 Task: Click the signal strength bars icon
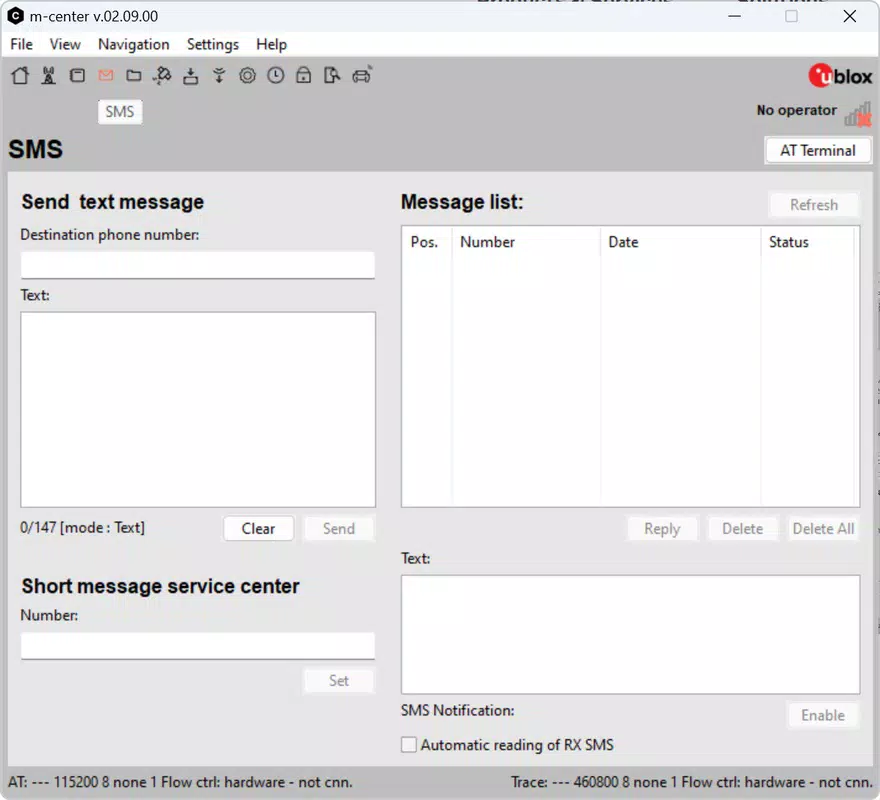[858, 114]
